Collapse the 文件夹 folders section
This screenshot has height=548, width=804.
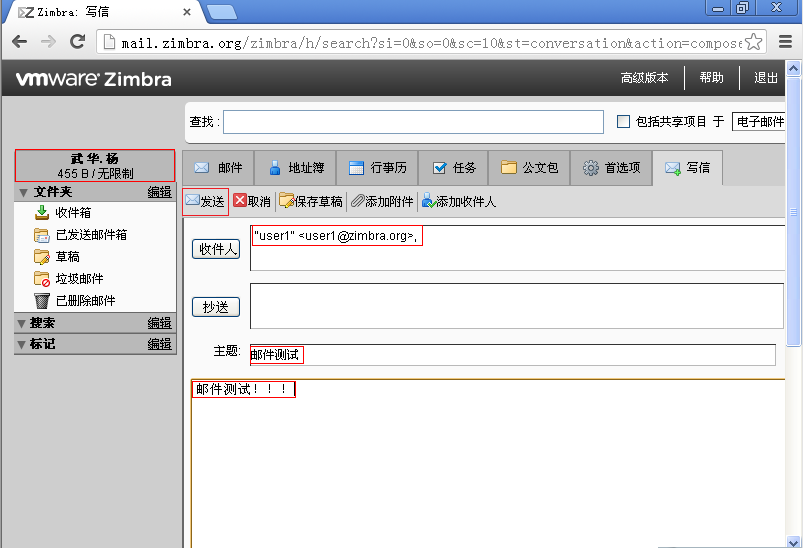23,192
